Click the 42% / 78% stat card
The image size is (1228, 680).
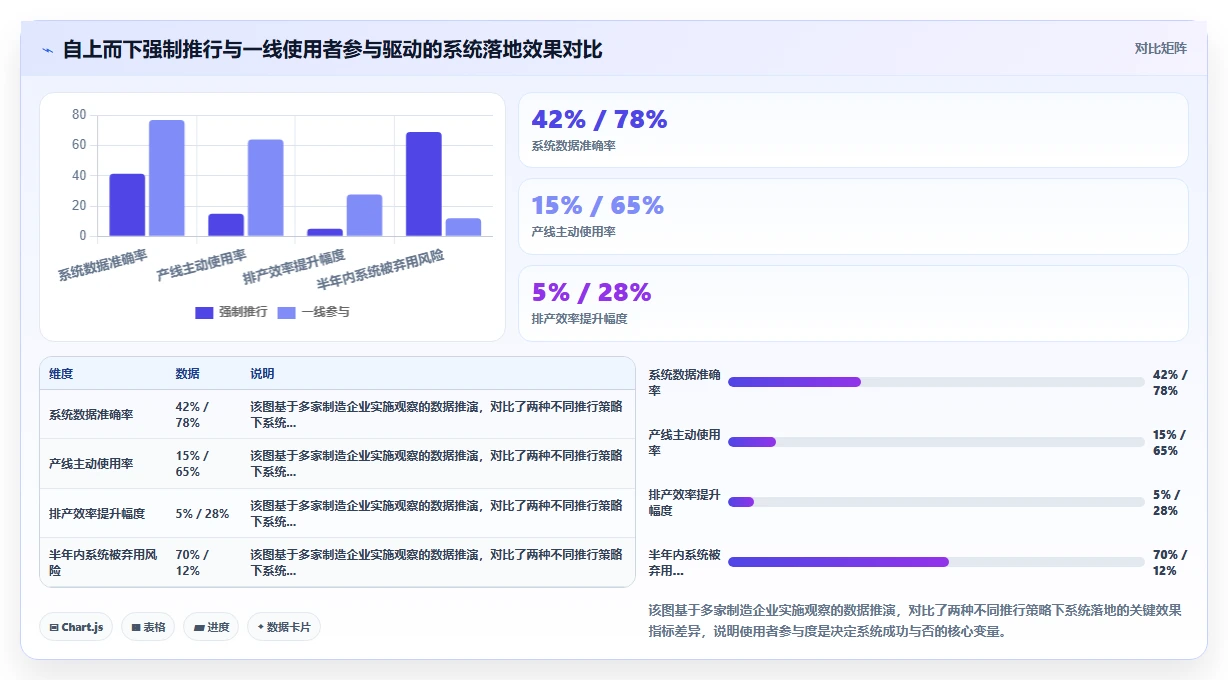(853, 130)
